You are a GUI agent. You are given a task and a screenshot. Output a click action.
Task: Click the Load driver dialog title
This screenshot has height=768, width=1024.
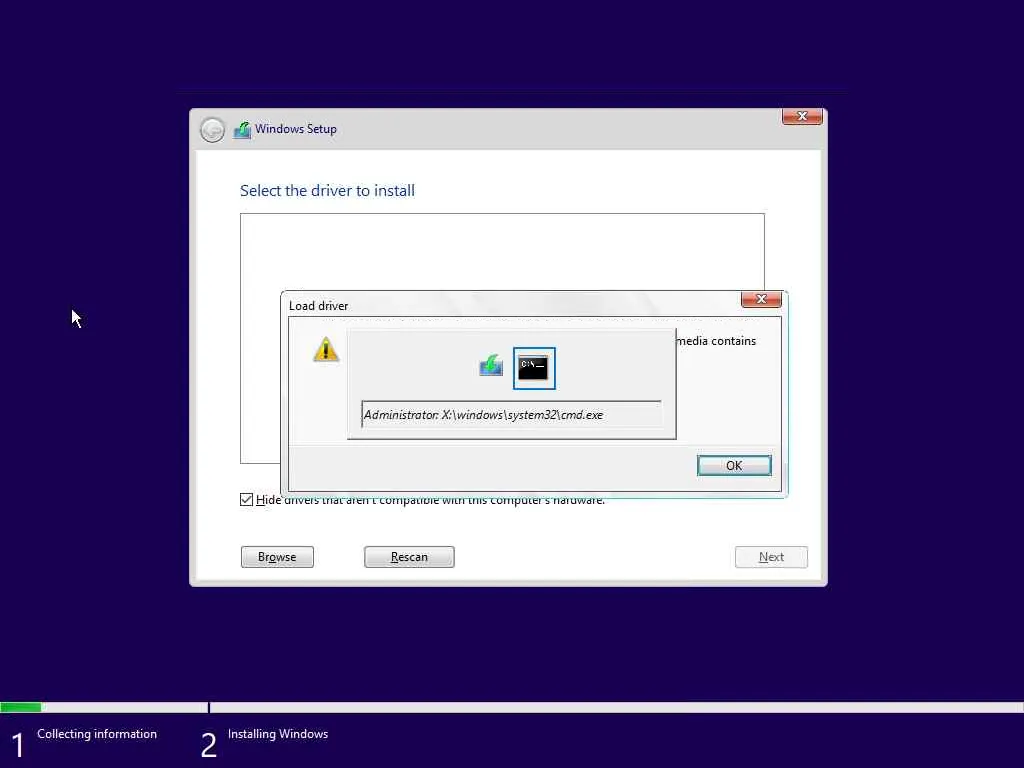point(318,306)
